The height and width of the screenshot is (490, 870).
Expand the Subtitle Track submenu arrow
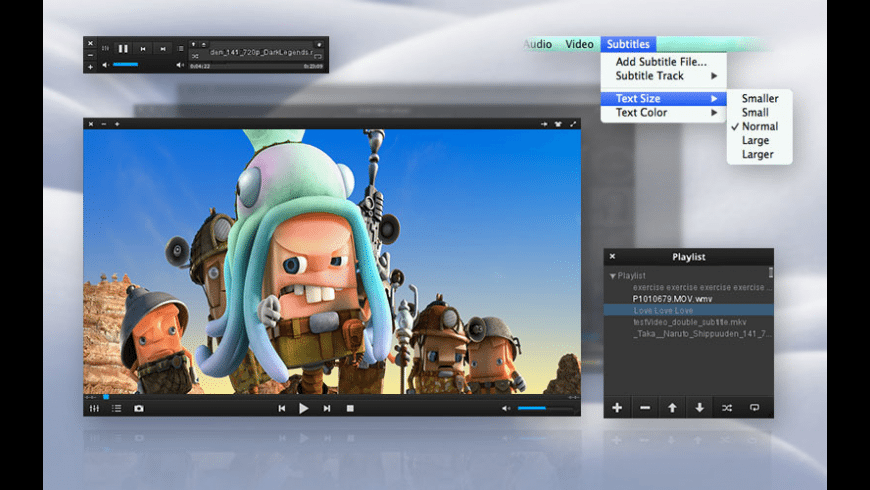point(714,76)
